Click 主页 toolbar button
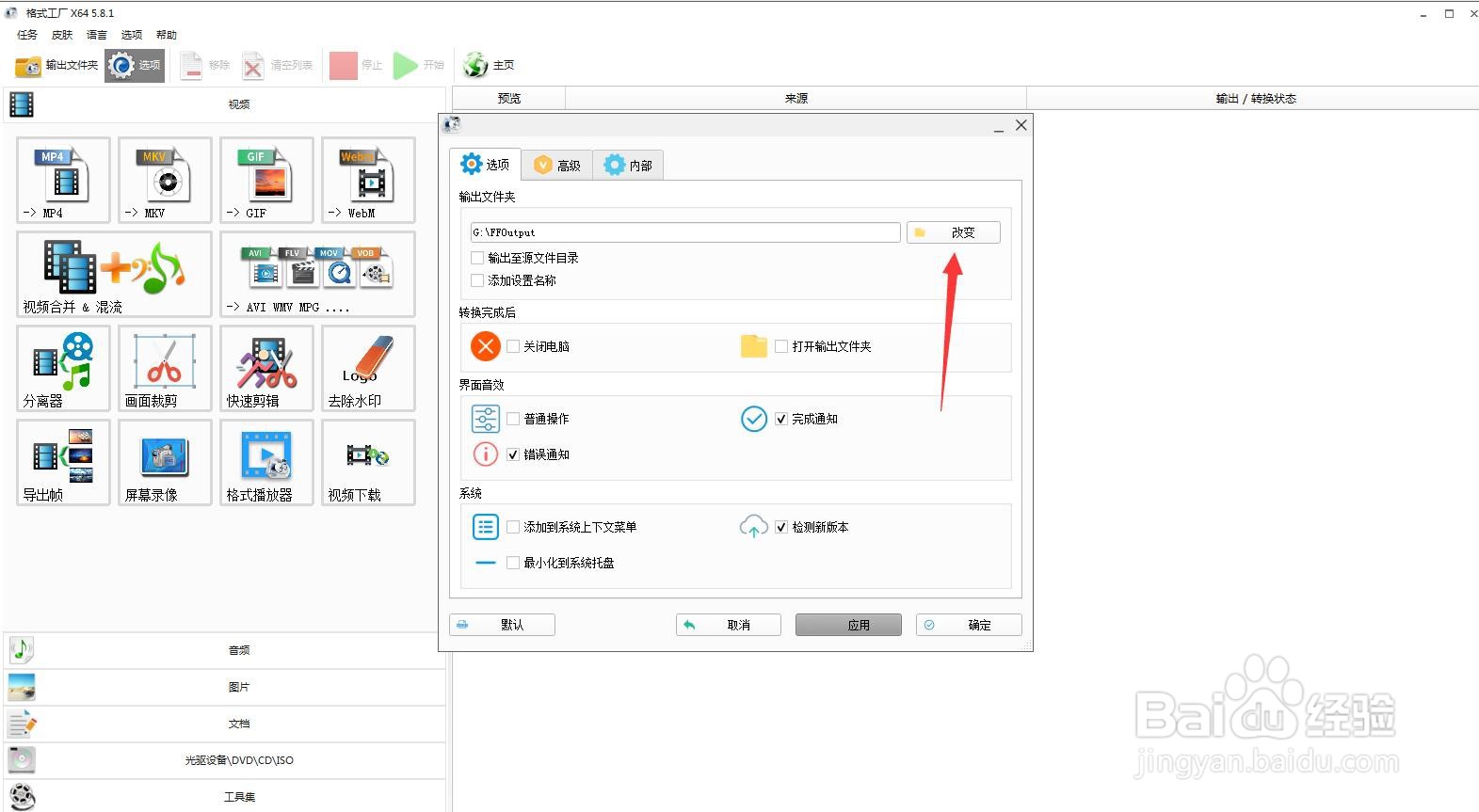 pos(489,65)
